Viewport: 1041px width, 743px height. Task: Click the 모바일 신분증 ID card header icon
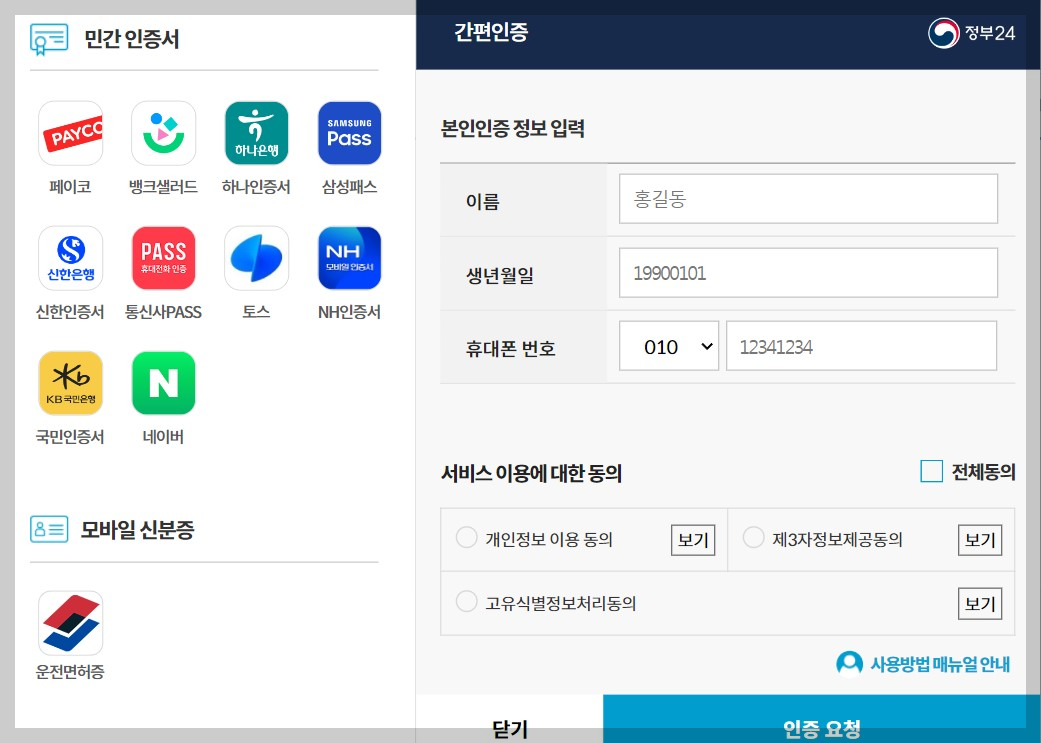point(49,529)
